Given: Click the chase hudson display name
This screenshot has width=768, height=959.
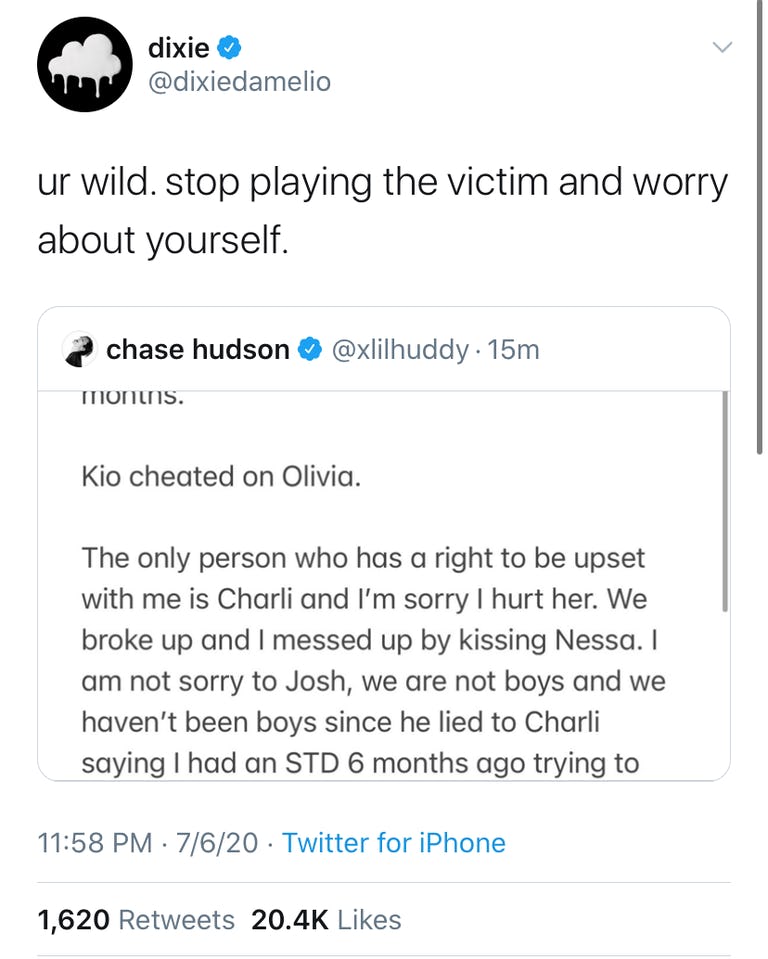Looking at the screenshot, I should (198, 349).
